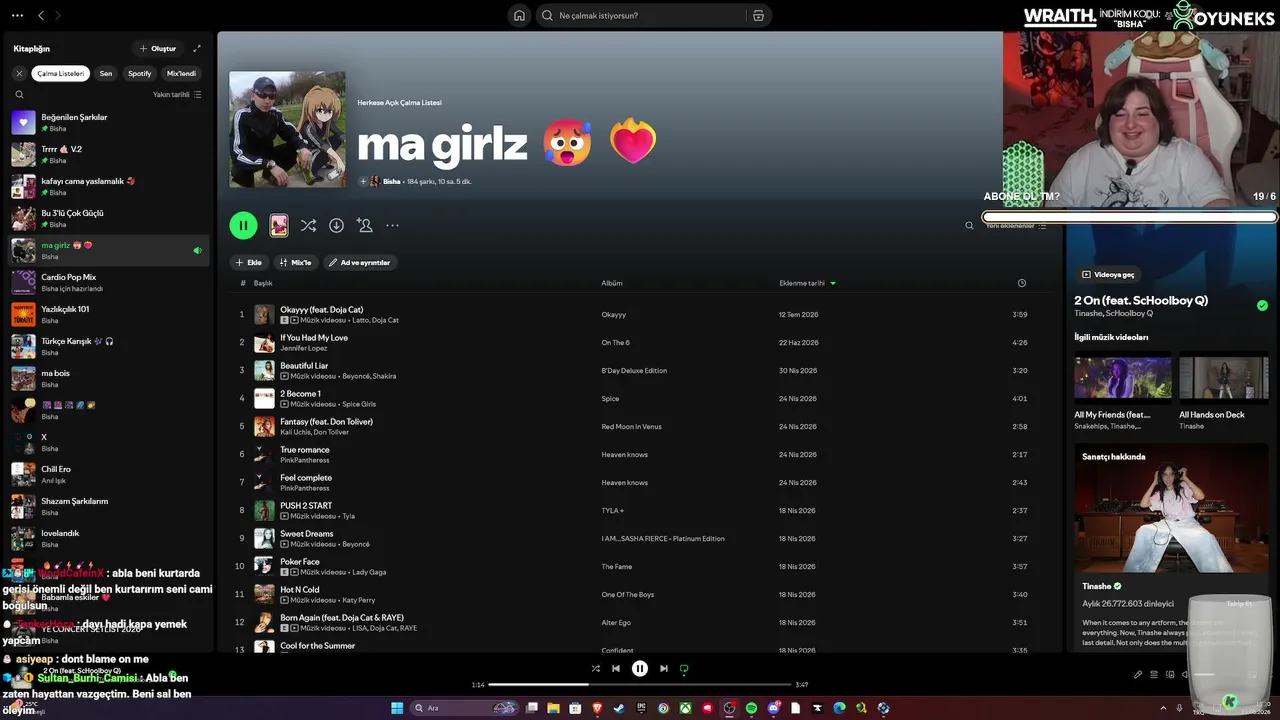Toggle repeat mode in the player bar
This screenshot has width=1280, height=720.
tap(684, 668)
